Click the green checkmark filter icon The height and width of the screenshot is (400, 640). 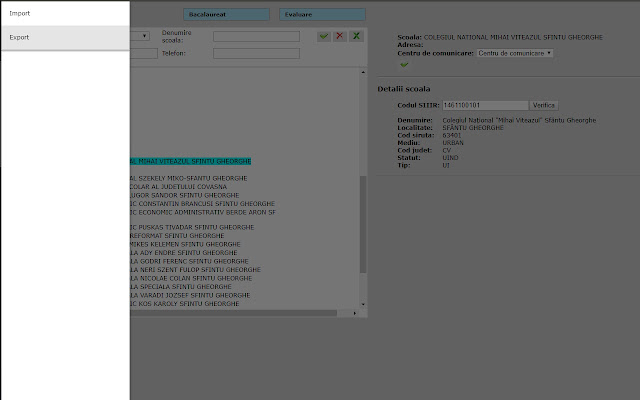click(x=324, y=36)
